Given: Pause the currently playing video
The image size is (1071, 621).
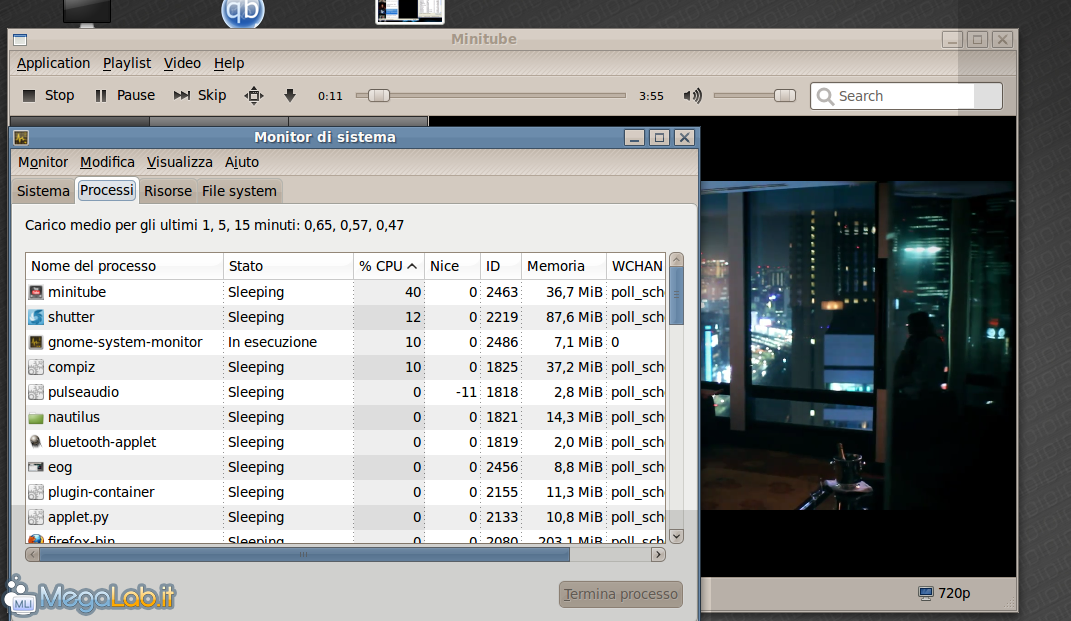Looking at the screenshot, I should 124,95.
